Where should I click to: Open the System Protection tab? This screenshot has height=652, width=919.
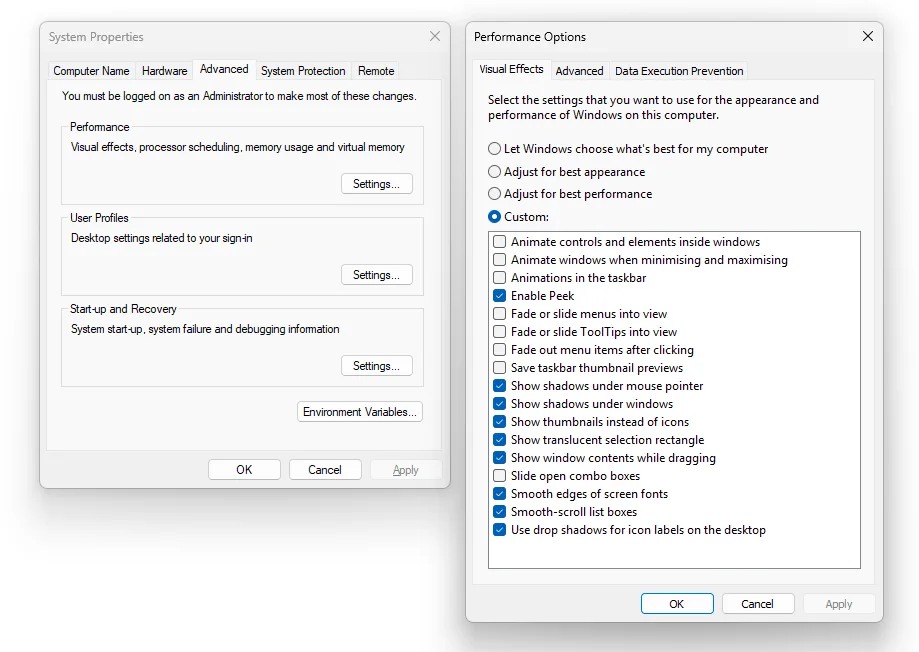pos(303,71)
